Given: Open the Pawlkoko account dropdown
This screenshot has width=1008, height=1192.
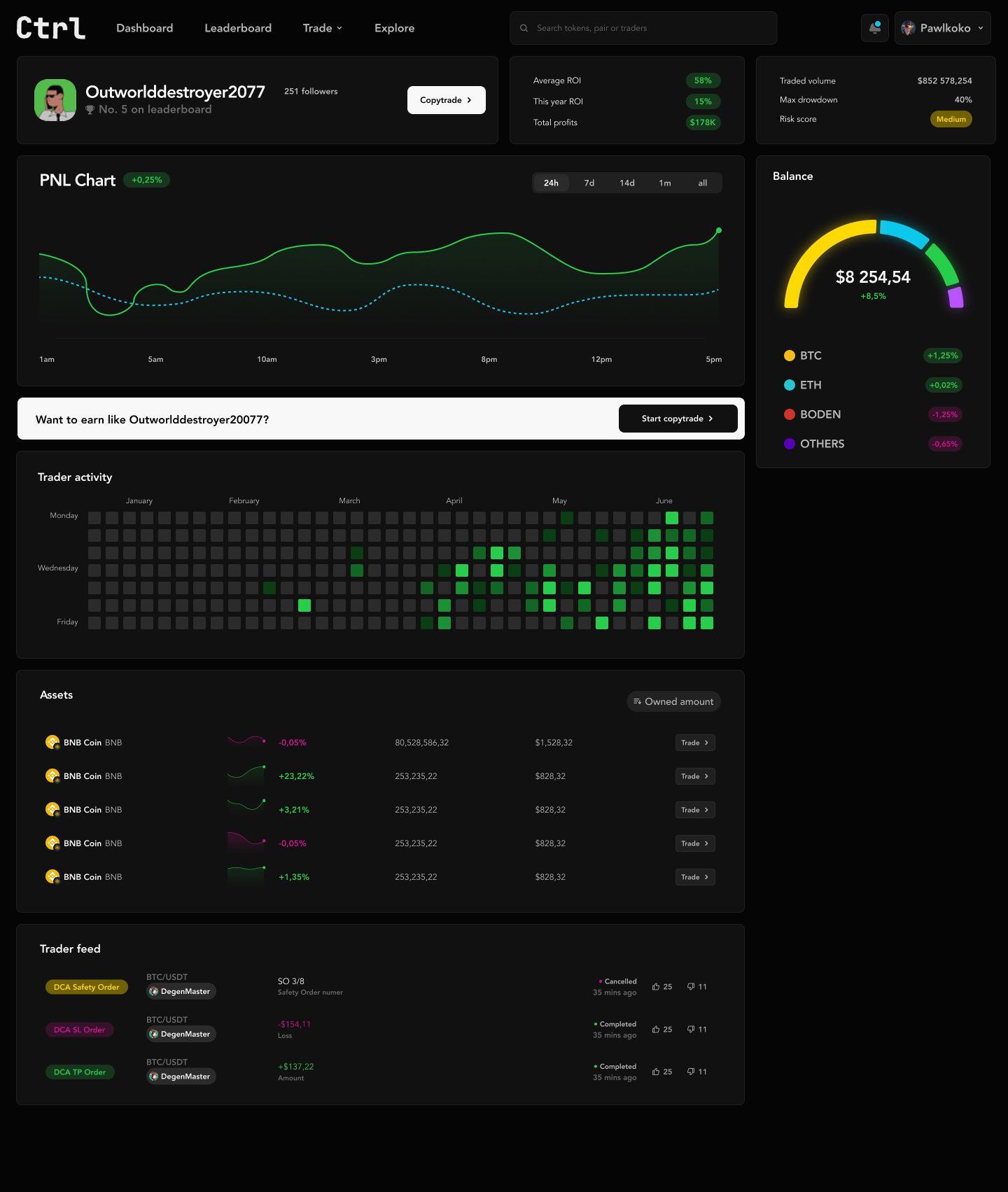Looking at the screenshot, I should coord(942,28).
